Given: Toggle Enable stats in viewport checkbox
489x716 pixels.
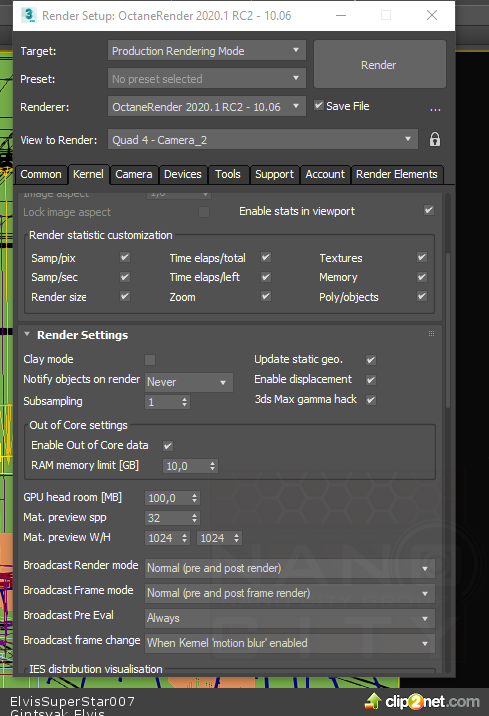Looking at the screenshot, I should pyautogui.click(x=429, y=211).
